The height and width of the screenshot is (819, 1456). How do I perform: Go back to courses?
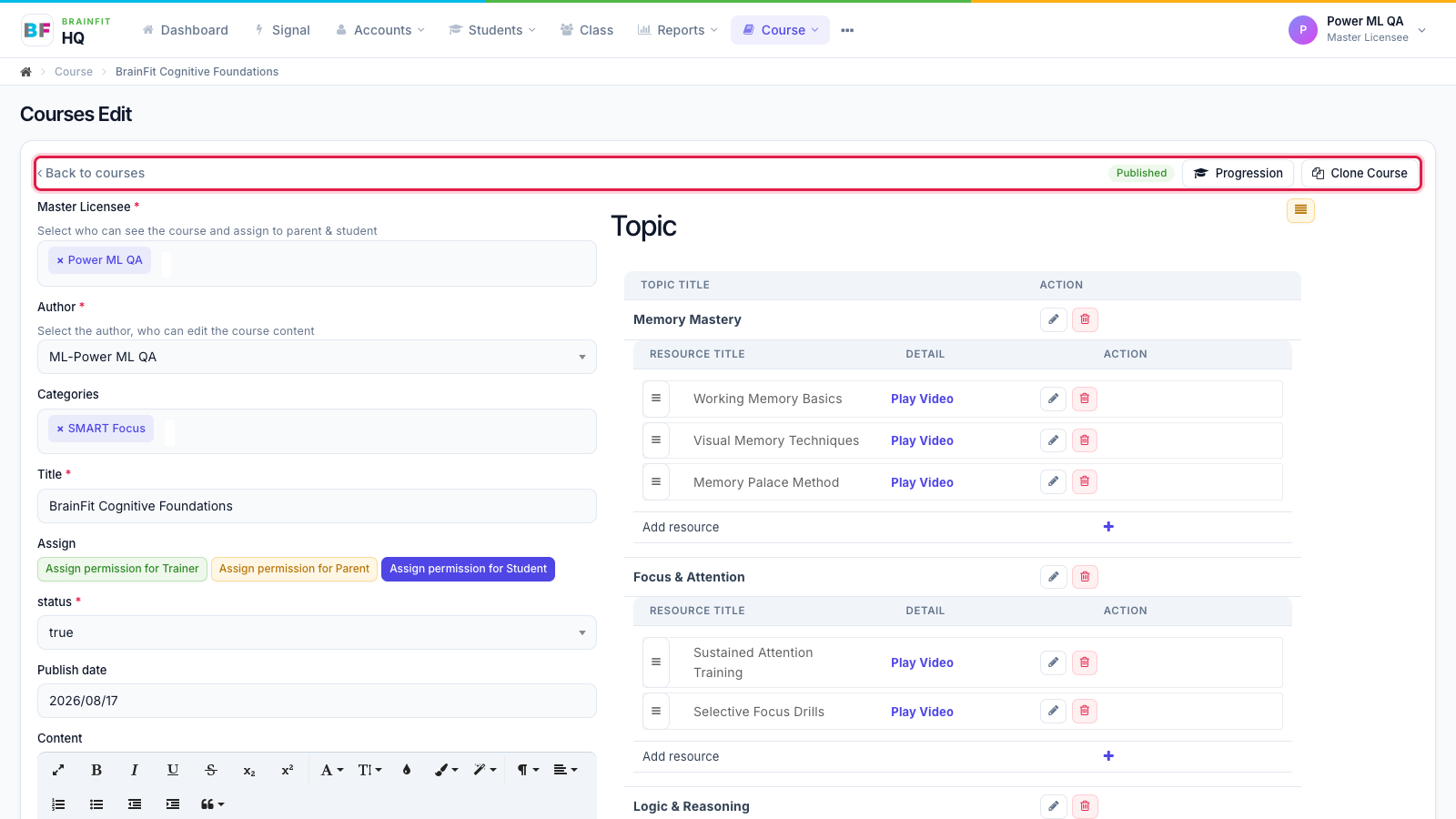91,173
